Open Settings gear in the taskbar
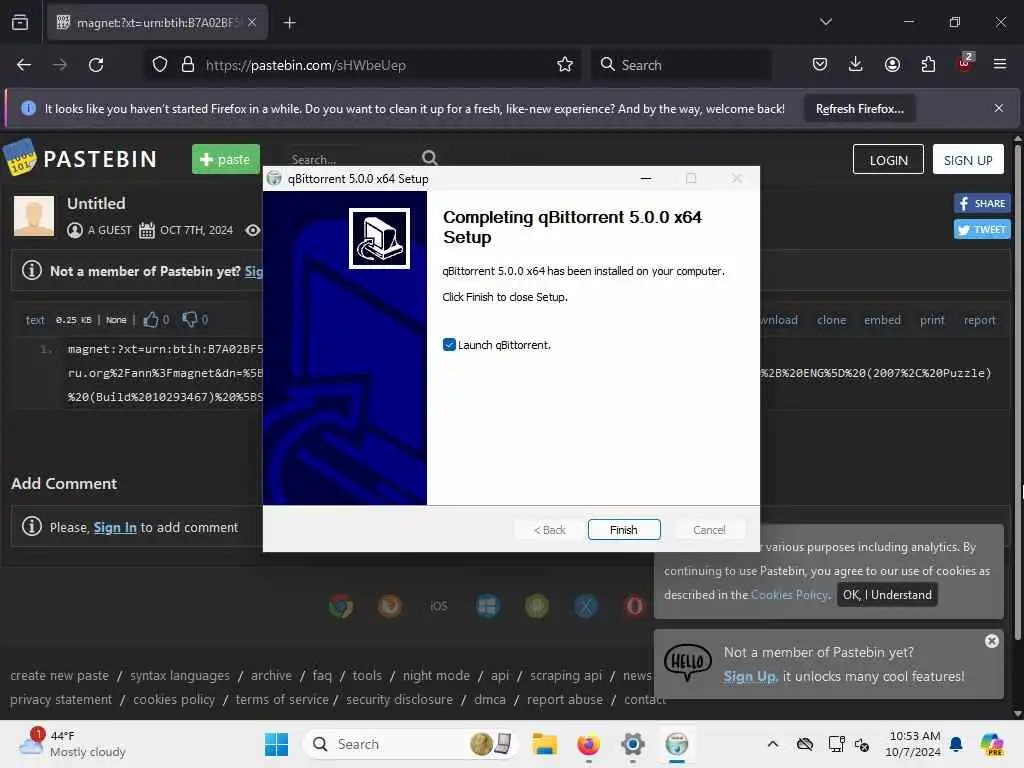1024x768 pixels. coord(632,744)
